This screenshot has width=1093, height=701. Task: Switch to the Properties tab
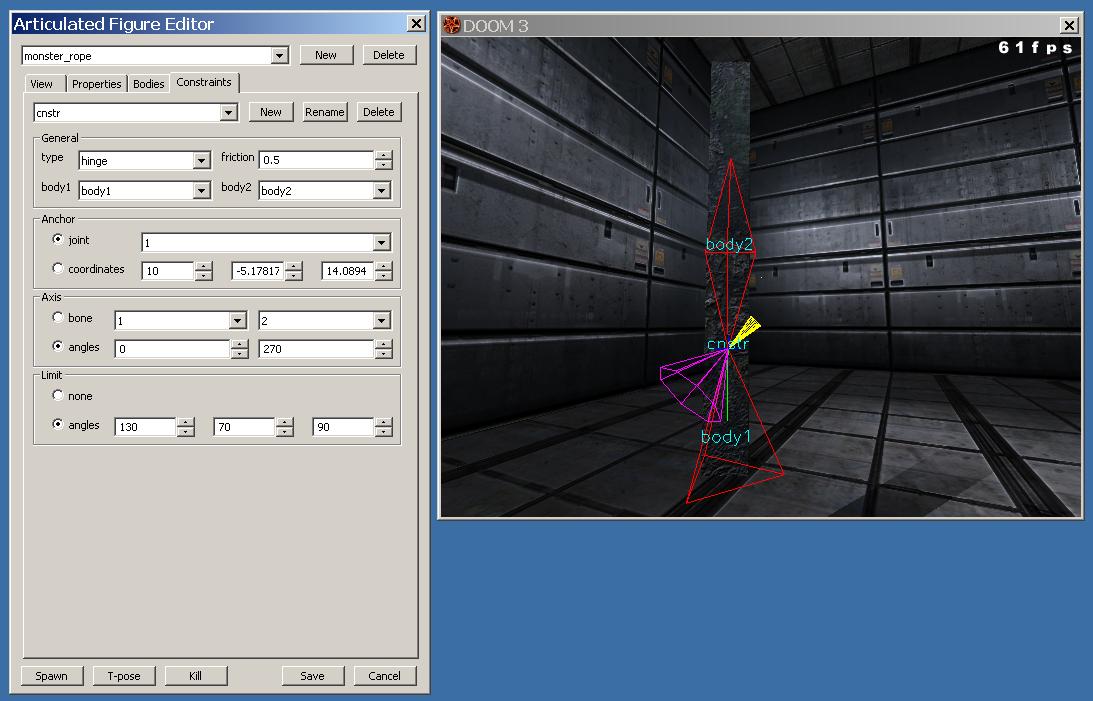coord(97,84)
